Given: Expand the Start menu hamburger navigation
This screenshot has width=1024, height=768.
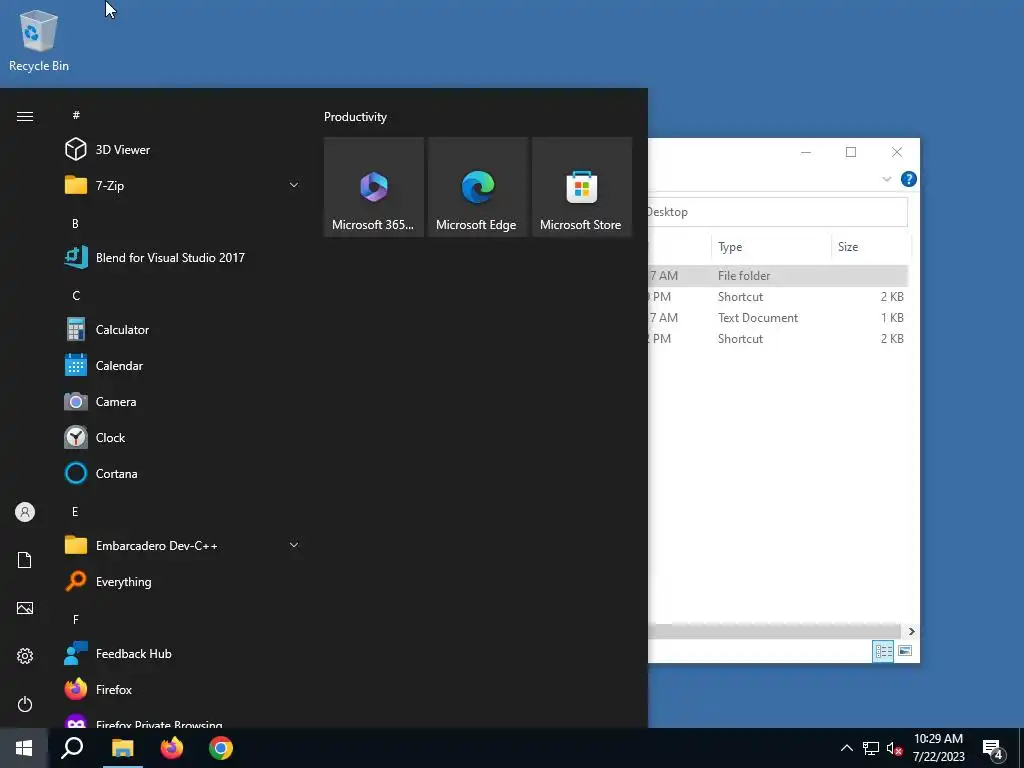Looking at the screenshot, I should [25, 116].
